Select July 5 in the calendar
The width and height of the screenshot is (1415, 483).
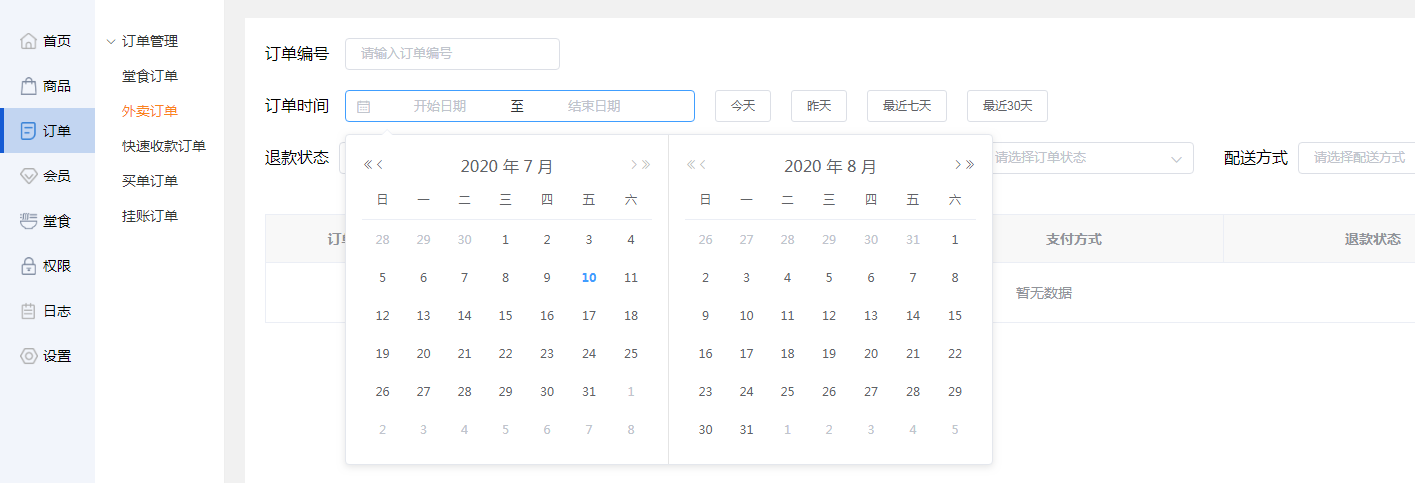pos(382,278)
